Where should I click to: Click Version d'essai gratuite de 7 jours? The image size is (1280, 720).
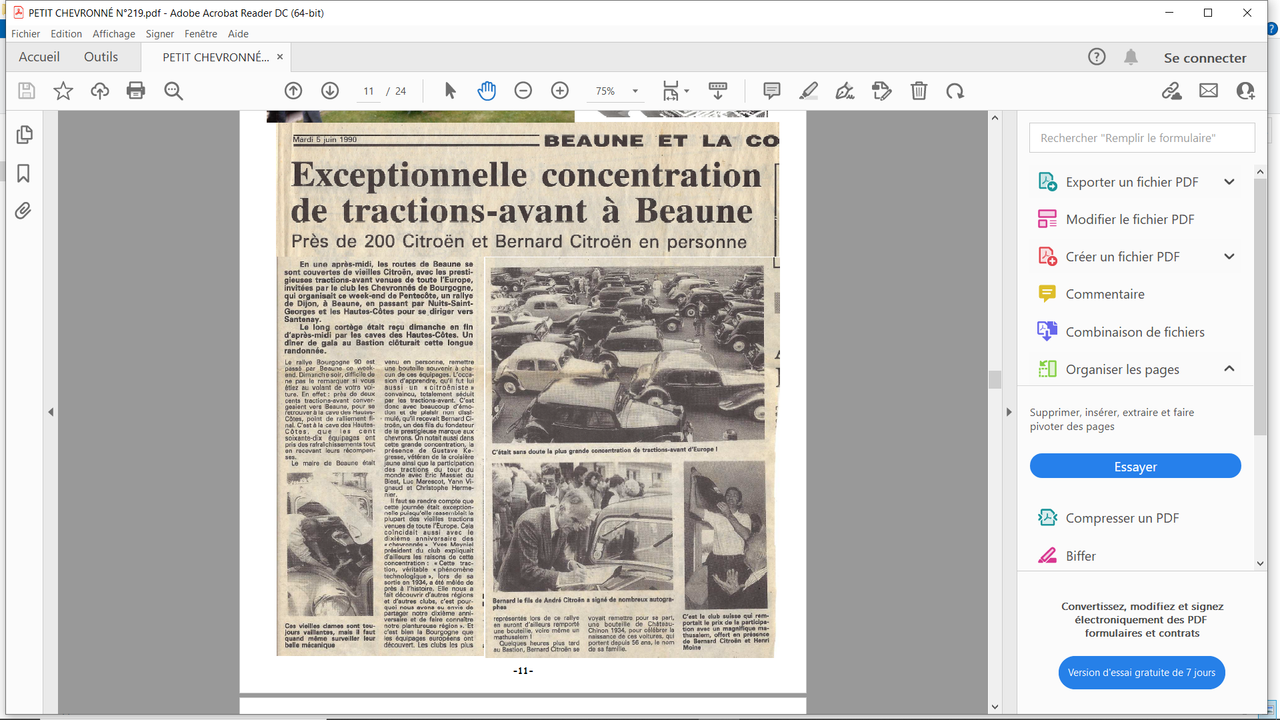(x=1141, y=673)
